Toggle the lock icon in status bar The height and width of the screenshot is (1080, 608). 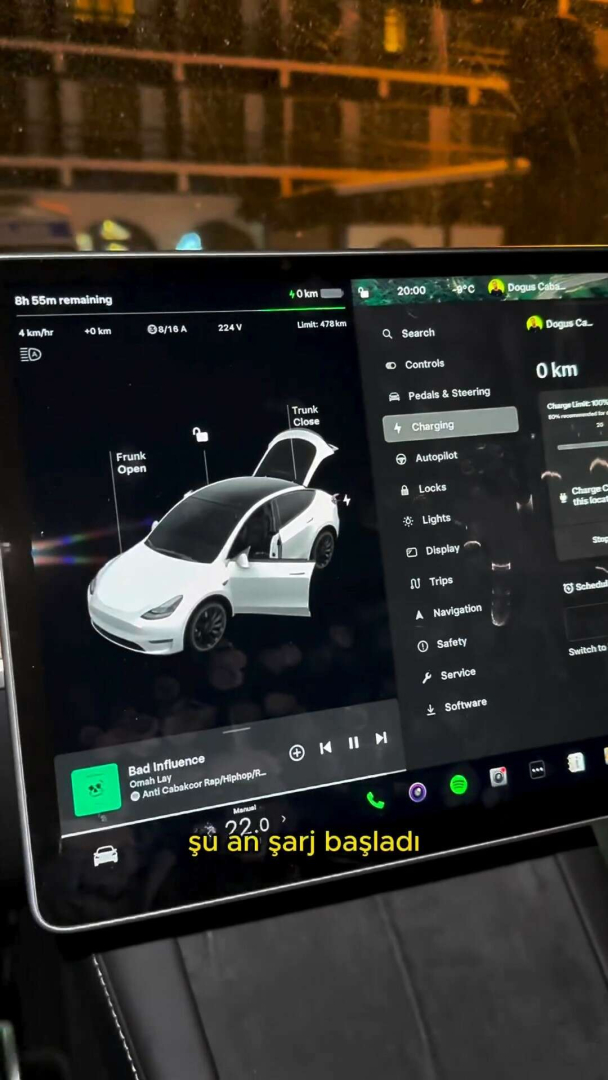click(x=363, y=292)
